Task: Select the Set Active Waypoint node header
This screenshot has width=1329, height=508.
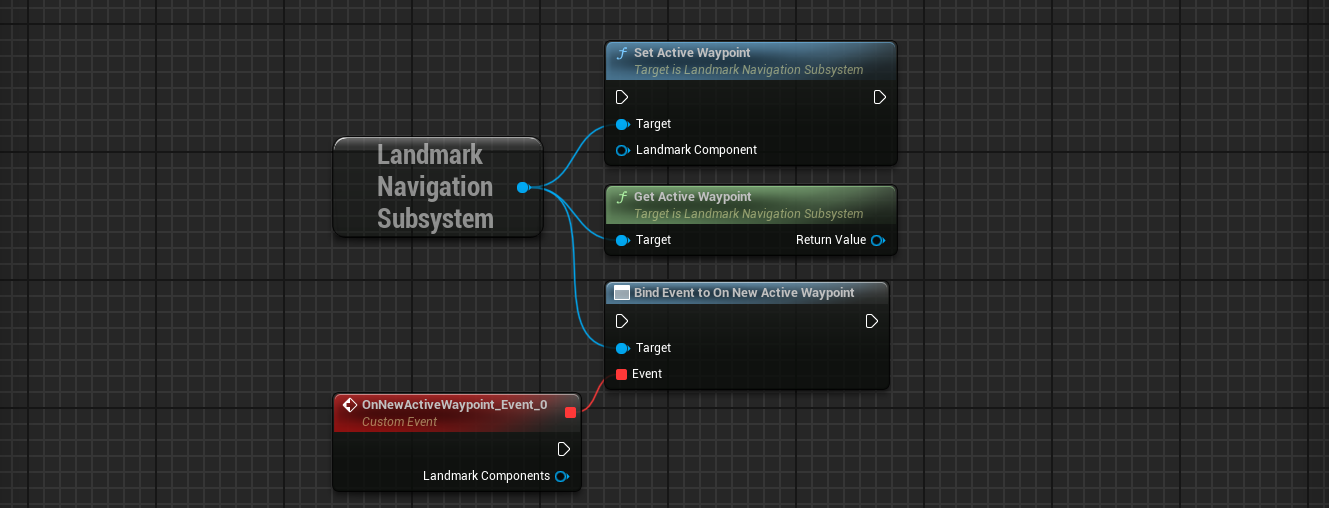Action: point(751,61)
